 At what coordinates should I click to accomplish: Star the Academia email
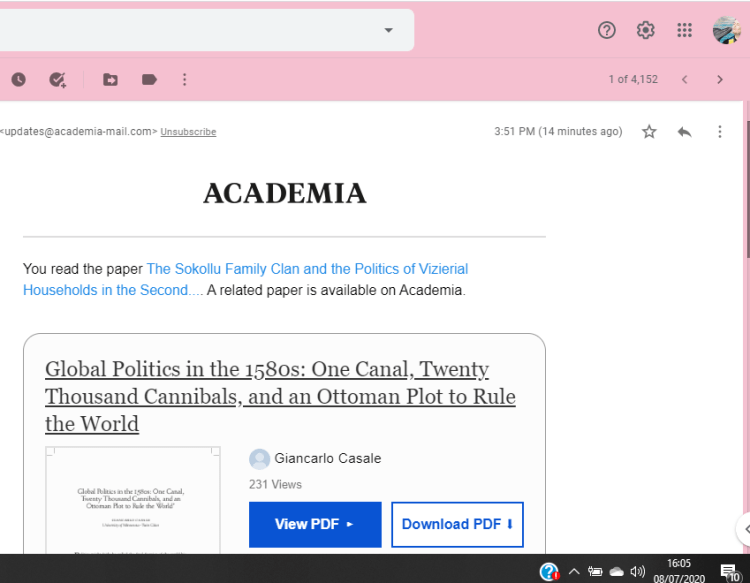coord(649,132)
